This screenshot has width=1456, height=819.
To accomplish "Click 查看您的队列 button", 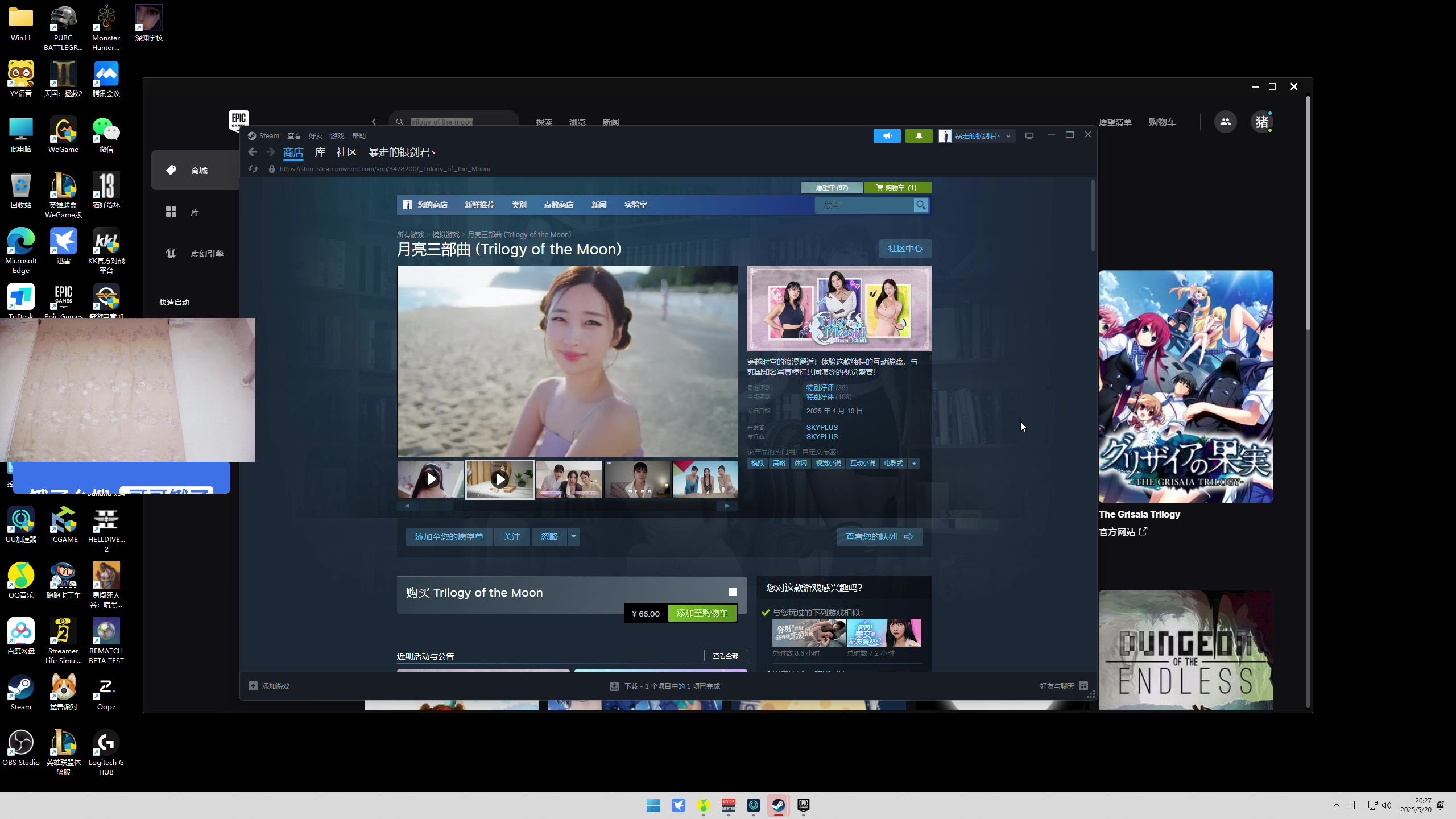I will pos(879,537).
